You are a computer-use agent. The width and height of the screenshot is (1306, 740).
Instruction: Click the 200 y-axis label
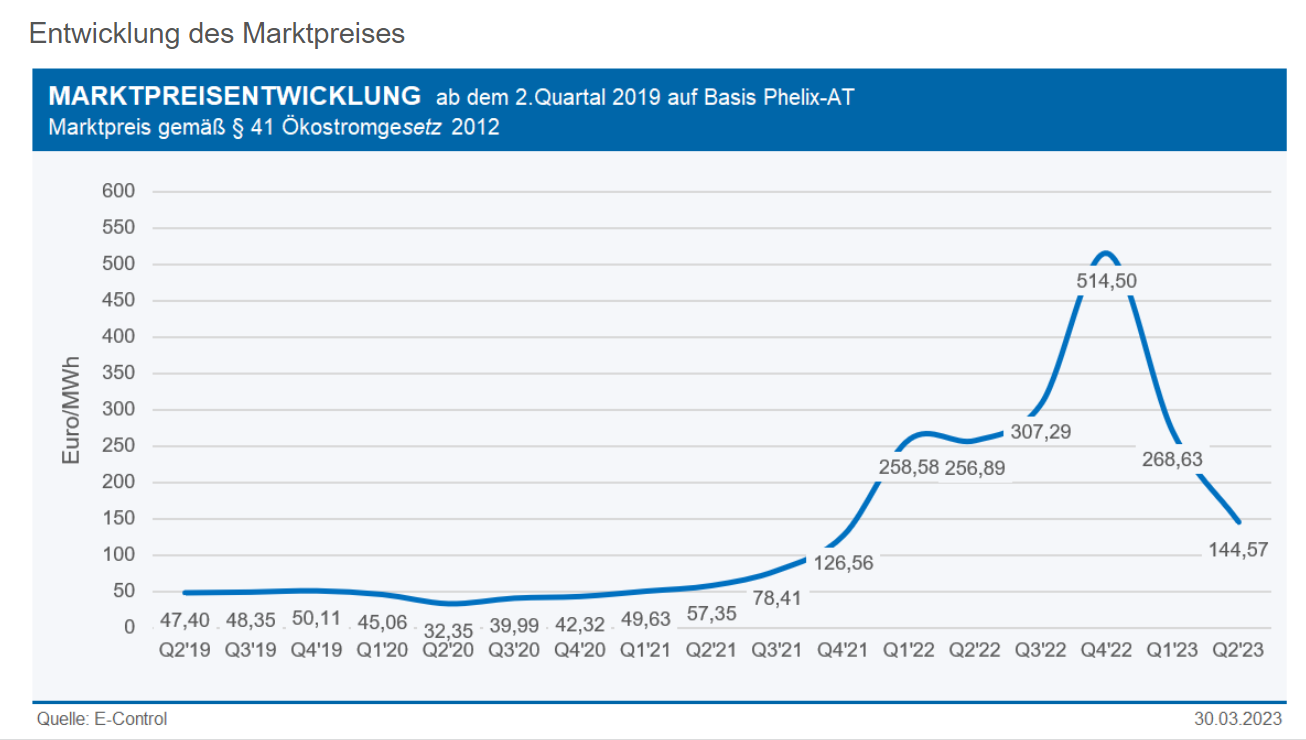click(118, 482)
